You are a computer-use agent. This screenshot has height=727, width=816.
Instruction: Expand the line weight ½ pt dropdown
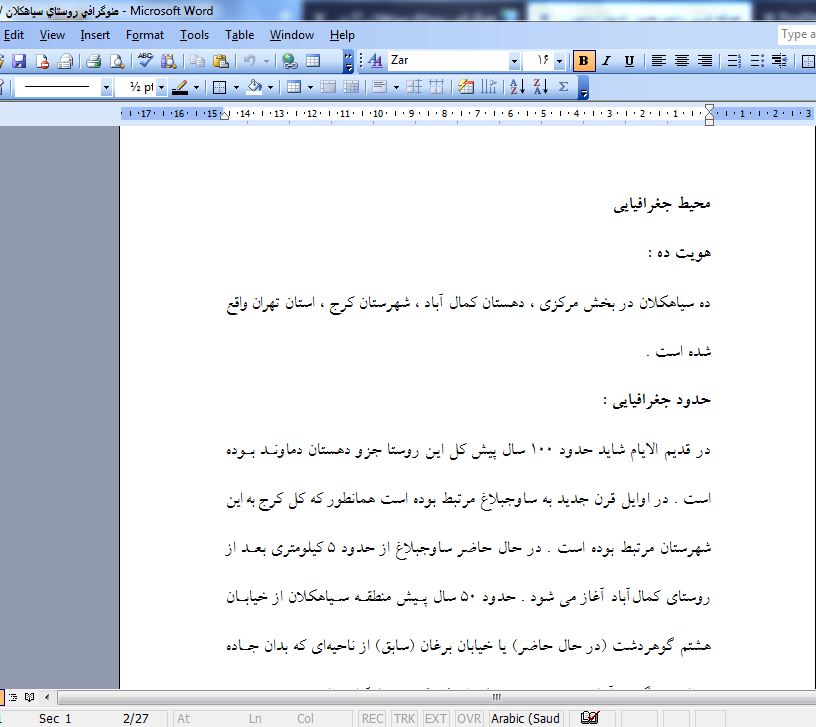point(161,87)
